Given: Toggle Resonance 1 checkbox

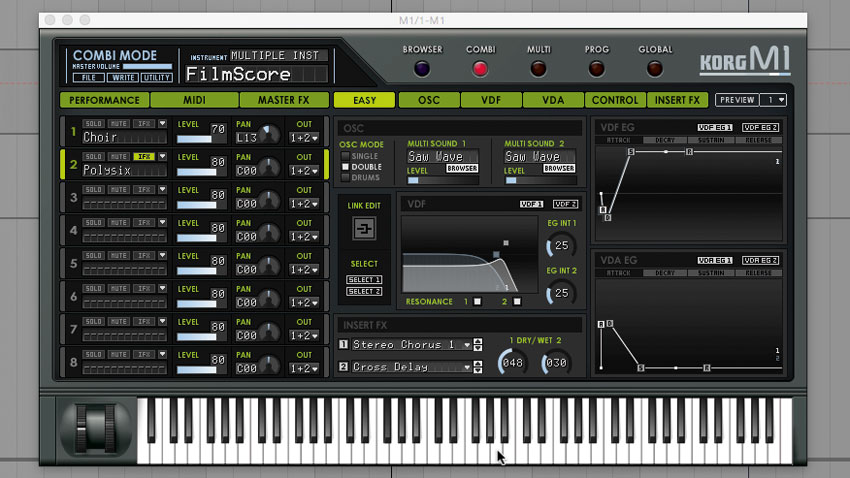Looking at the screenshot, I should [477, 301].
